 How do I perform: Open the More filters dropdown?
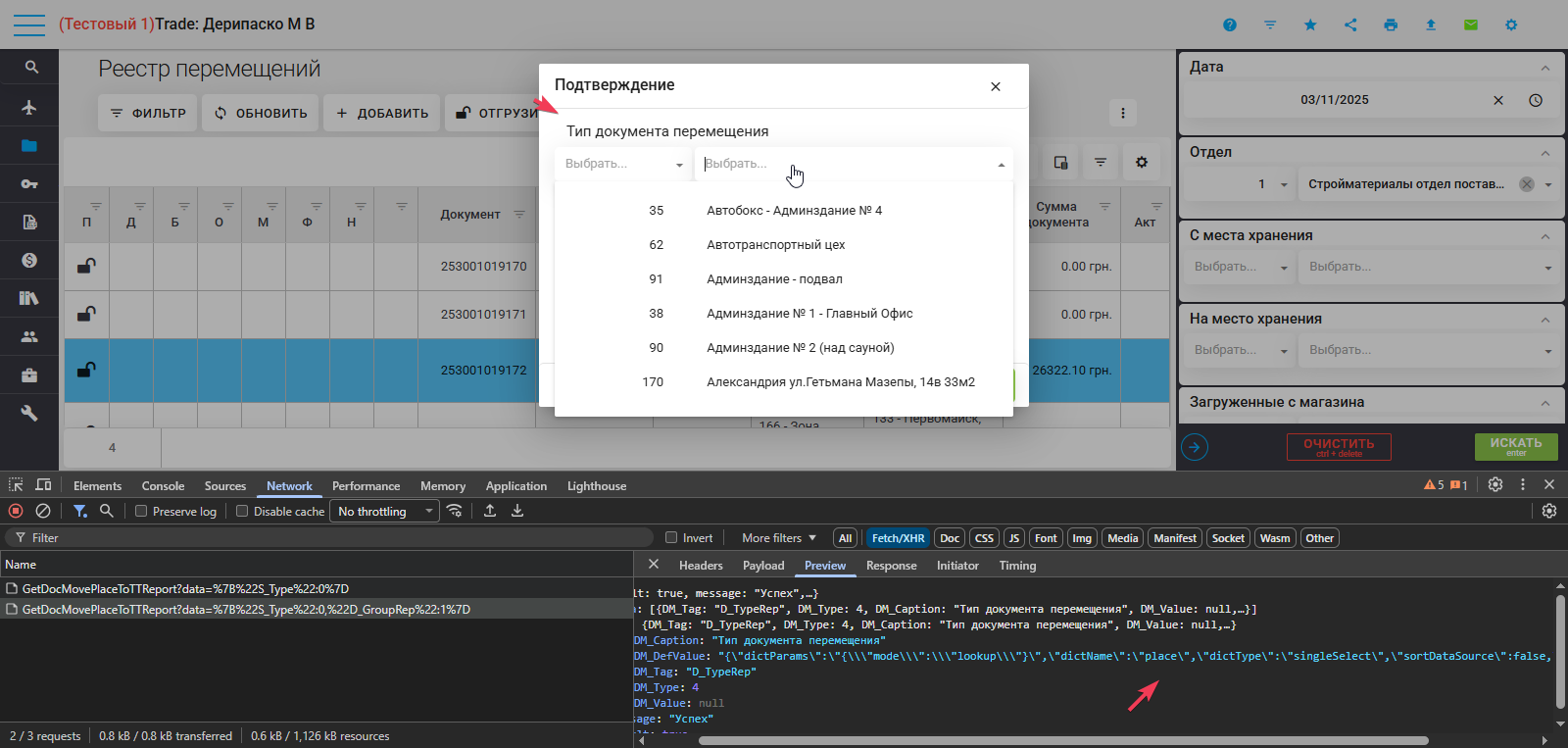coord(778,538)
